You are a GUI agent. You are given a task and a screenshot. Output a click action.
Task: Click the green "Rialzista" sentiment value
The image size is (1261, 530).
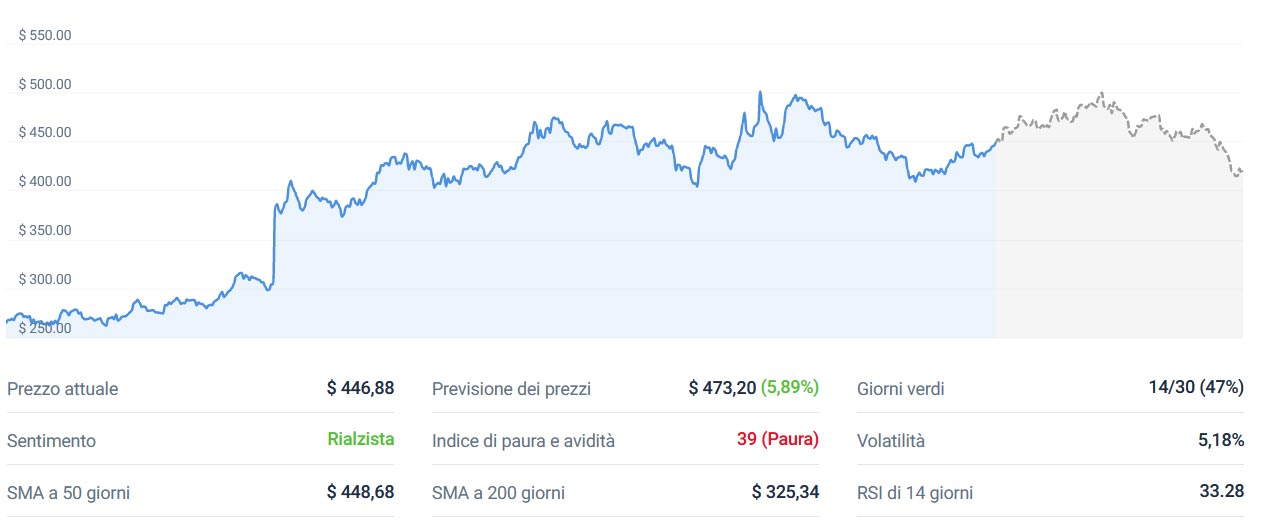click(360, 439)
